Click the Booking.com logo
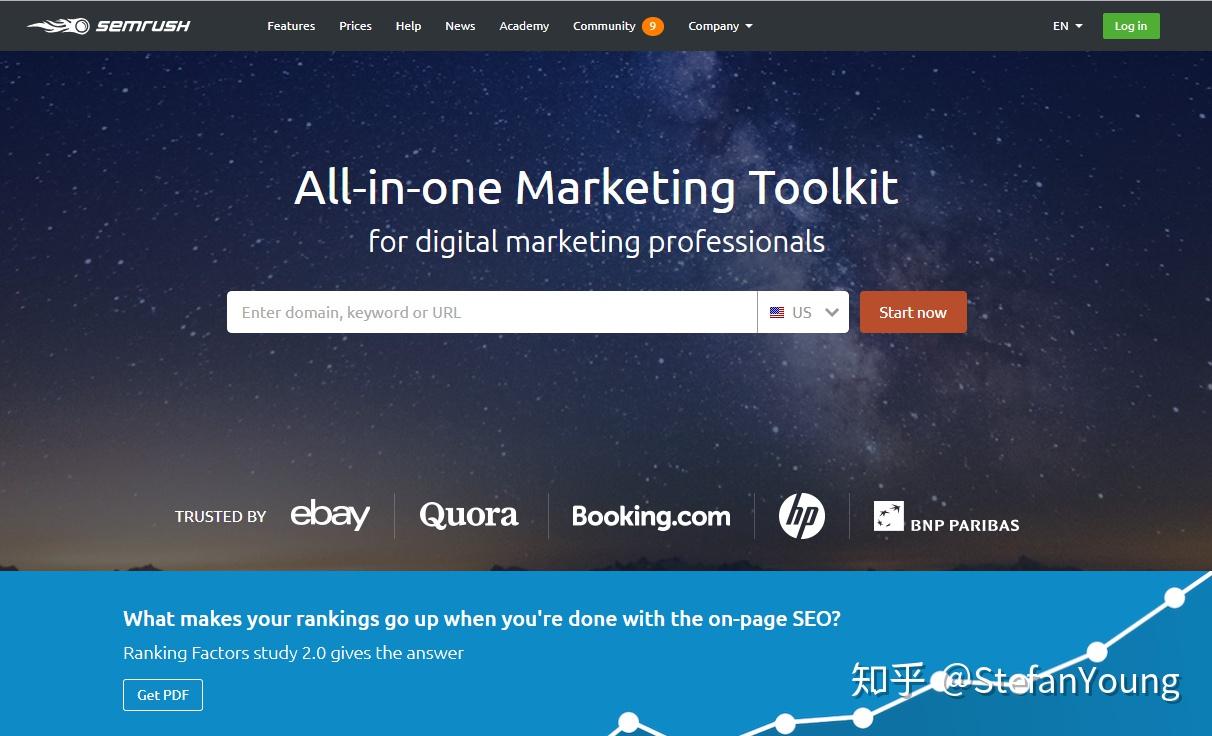The width and height of the screenshot is (1212, 736). click(651, 516)
